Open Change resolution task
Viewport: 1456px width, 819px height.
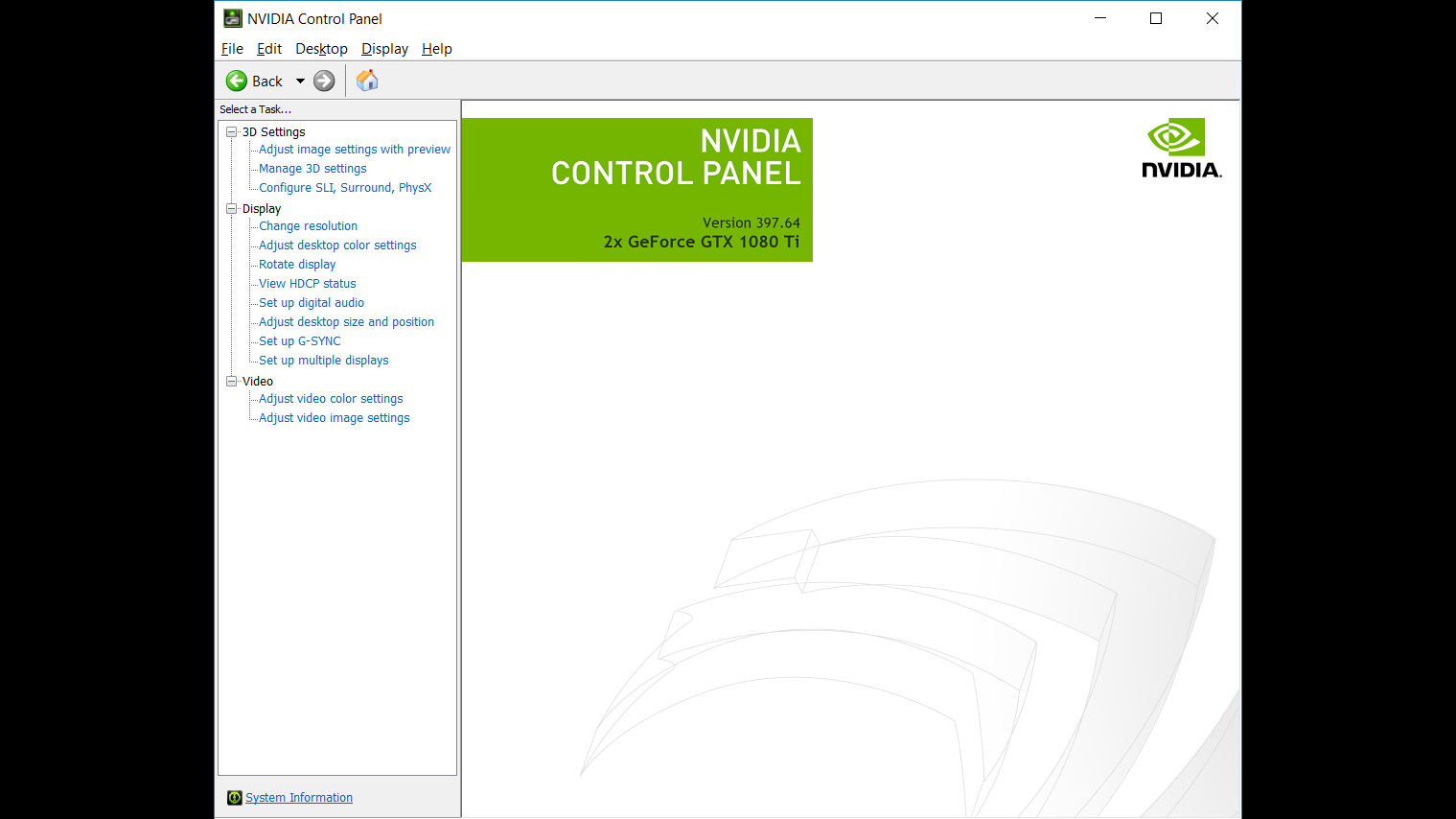(x=308, y=226)
